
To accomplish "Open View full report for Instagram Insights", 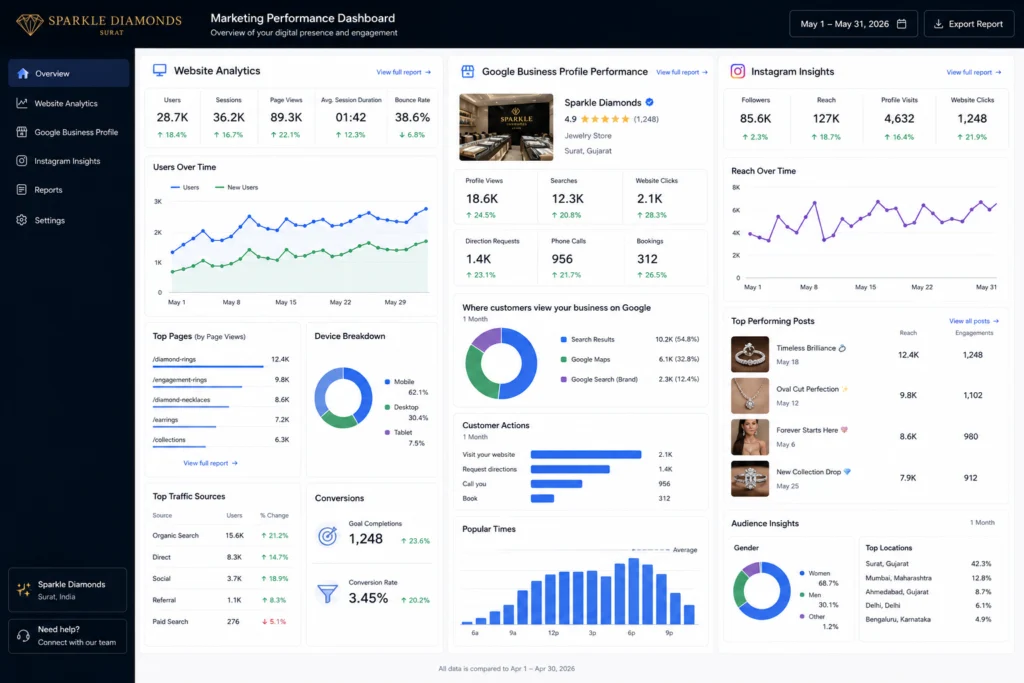I will pyautogui.click(x=974, y=72).
